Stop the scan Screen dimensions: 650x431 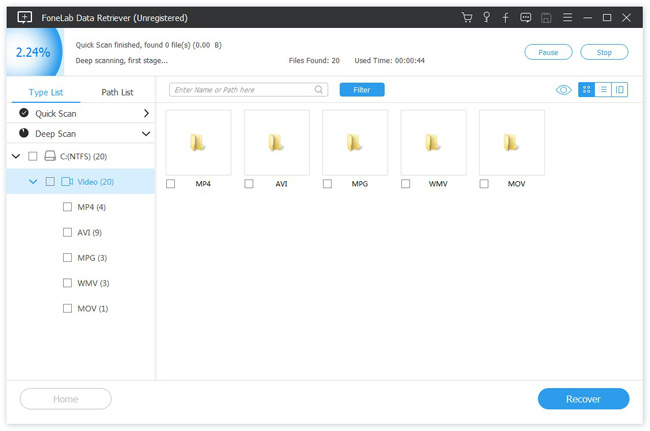point(604,52)
